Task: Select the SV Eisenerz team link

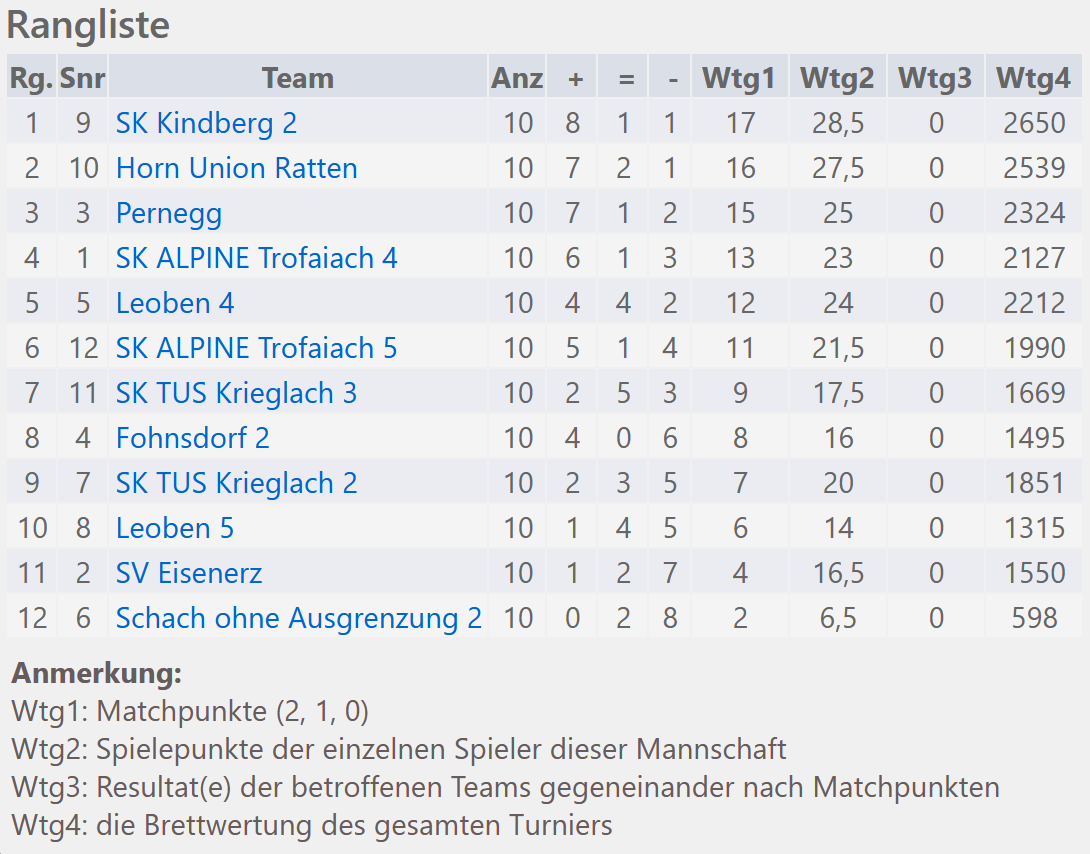Action: point(189,573)
